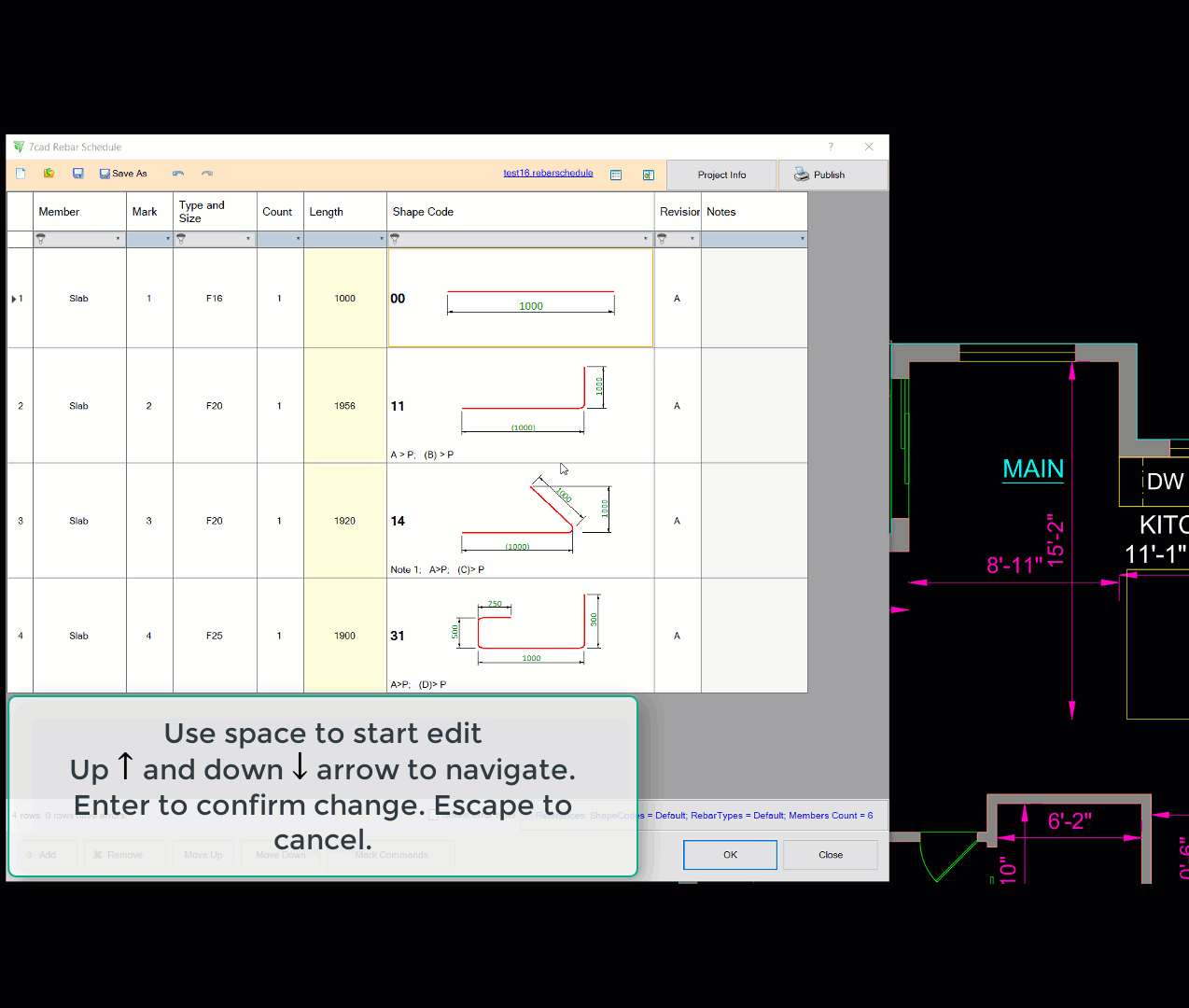Click the Close button beside OK
The height and width of the screenshot is (1008, 1189).
pyautogui.click(x=831, y=855)
